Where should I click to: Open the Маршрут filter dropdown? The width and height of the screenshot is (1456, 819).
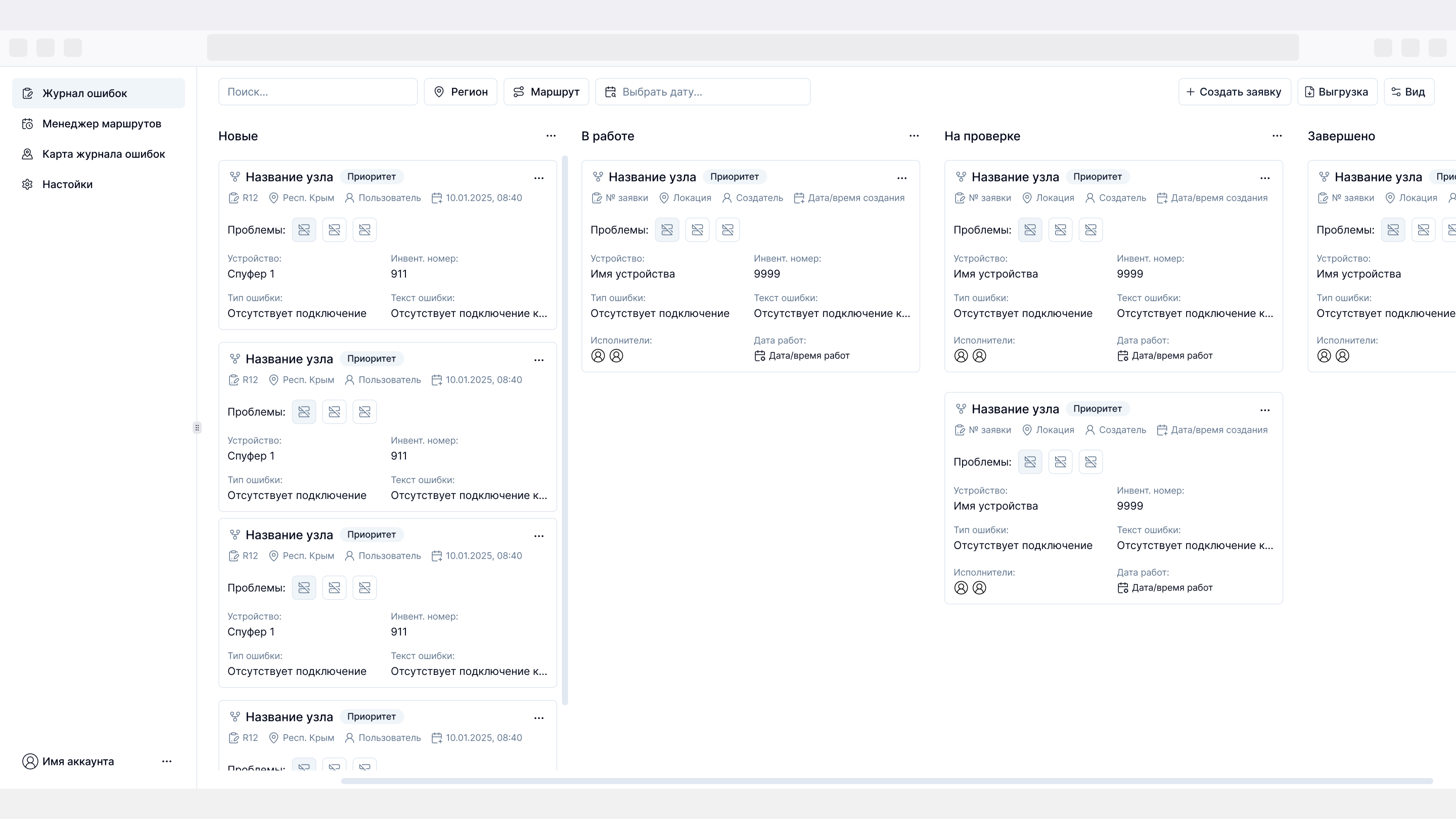tap(546, 92)
